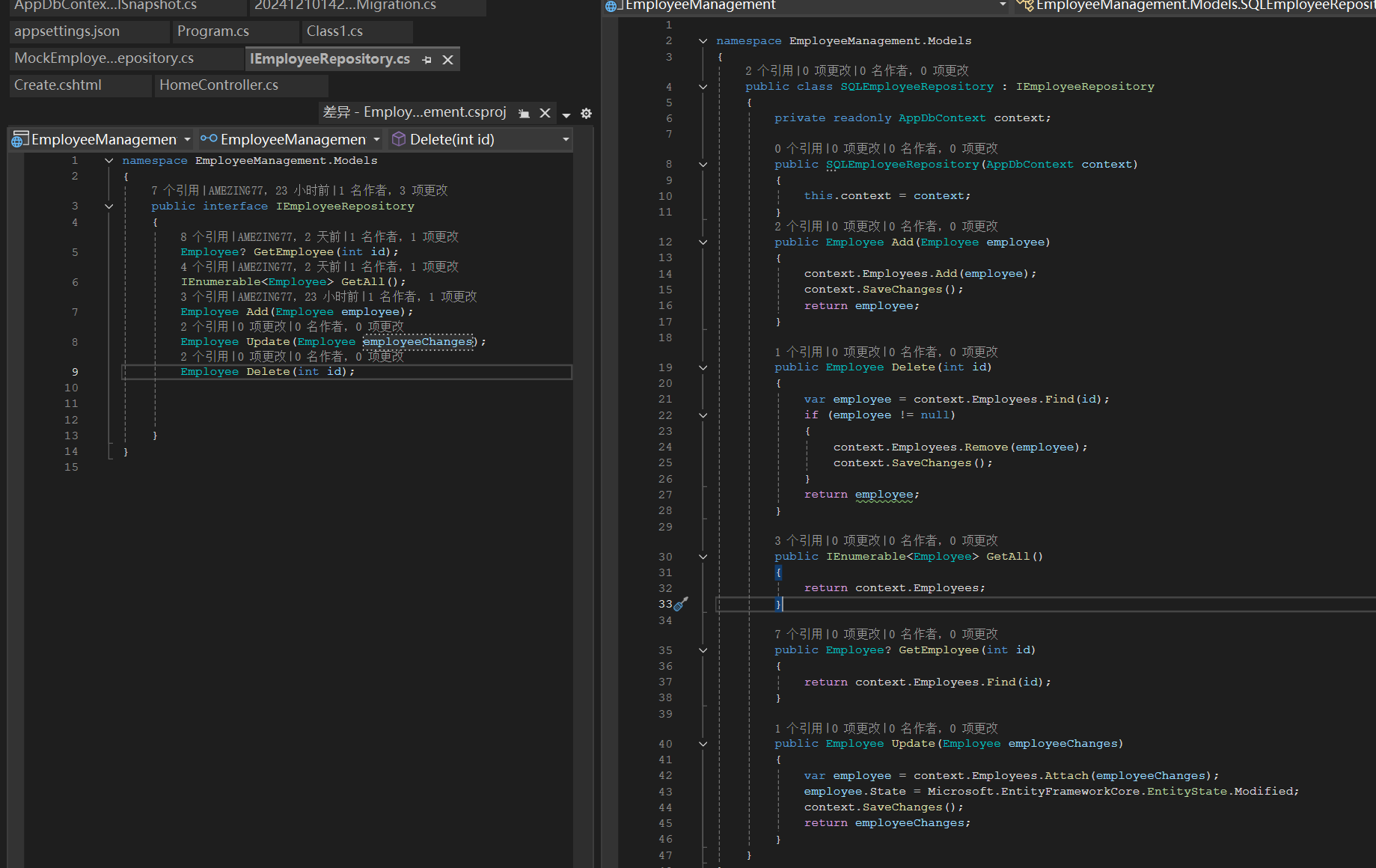Open CodeLens '4 个引用' above GetAll declaration
1376x868 pixels.
coord(204,267)
